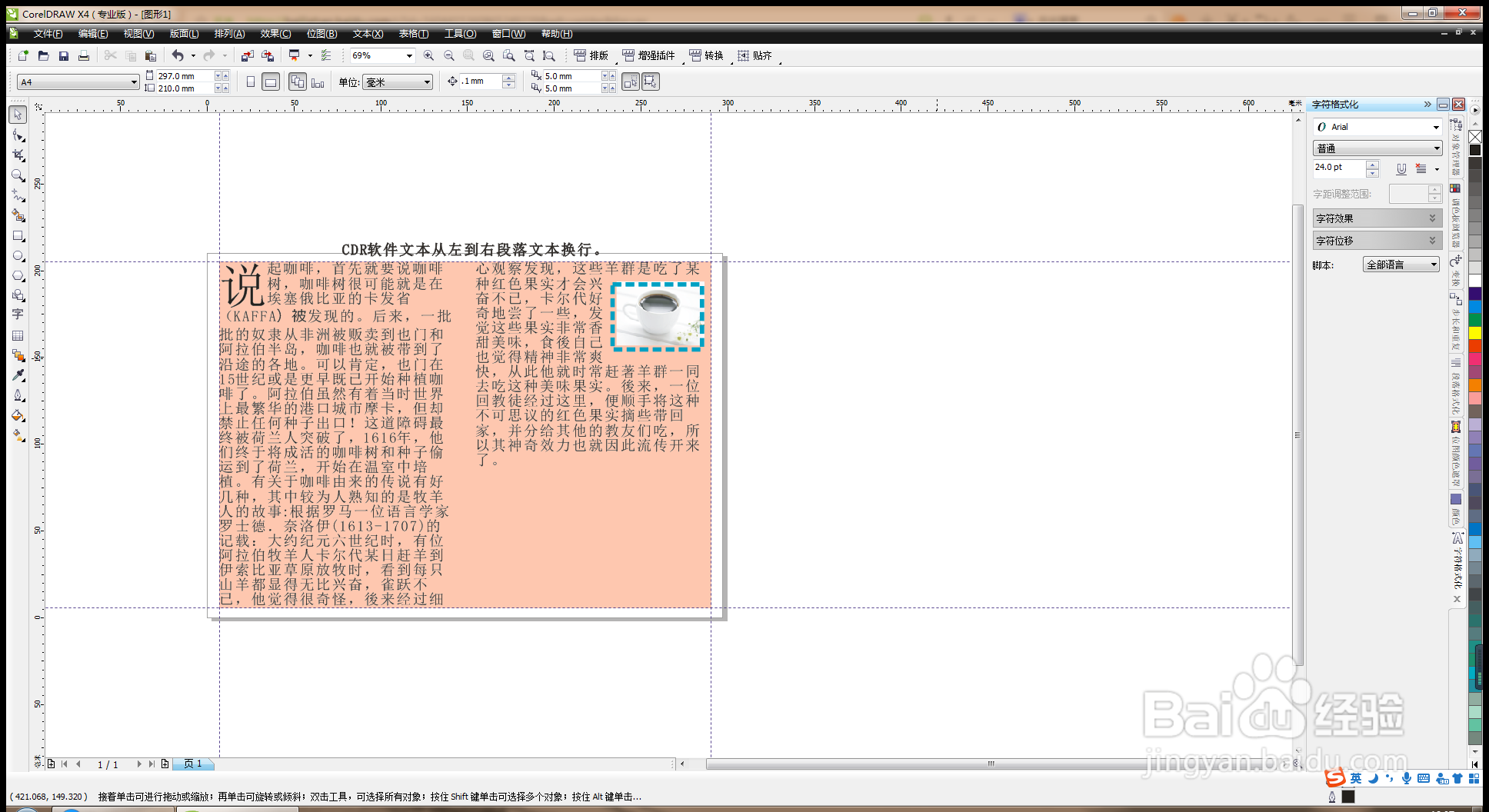Image resolution: width=1489 pixels, height=812 pixels.
Task: Switch to the 页 1 page tab
Action: tap(193, 764)
